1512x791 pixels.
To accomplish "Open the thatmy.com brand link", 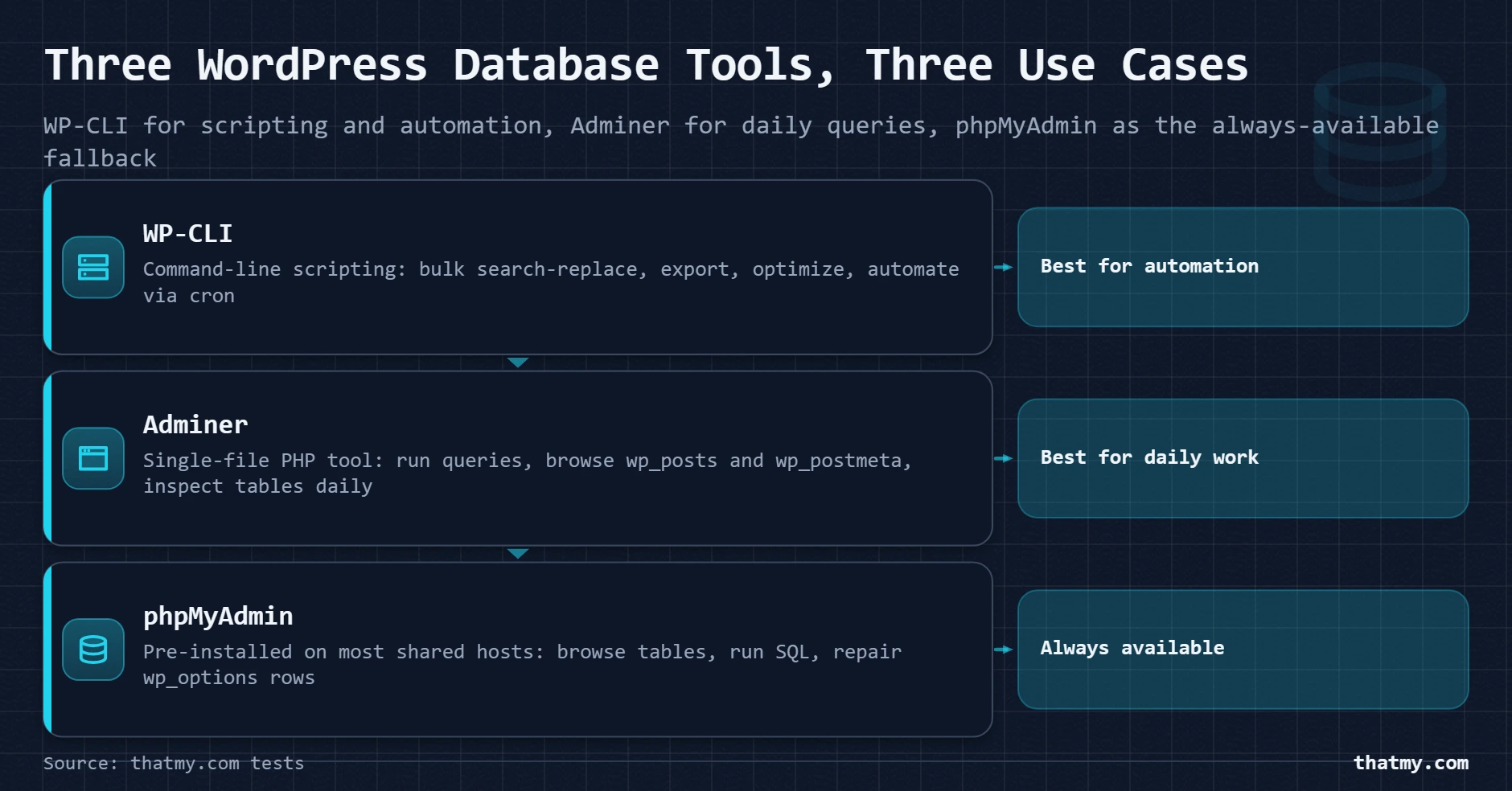I will (x=1411, y=763).
